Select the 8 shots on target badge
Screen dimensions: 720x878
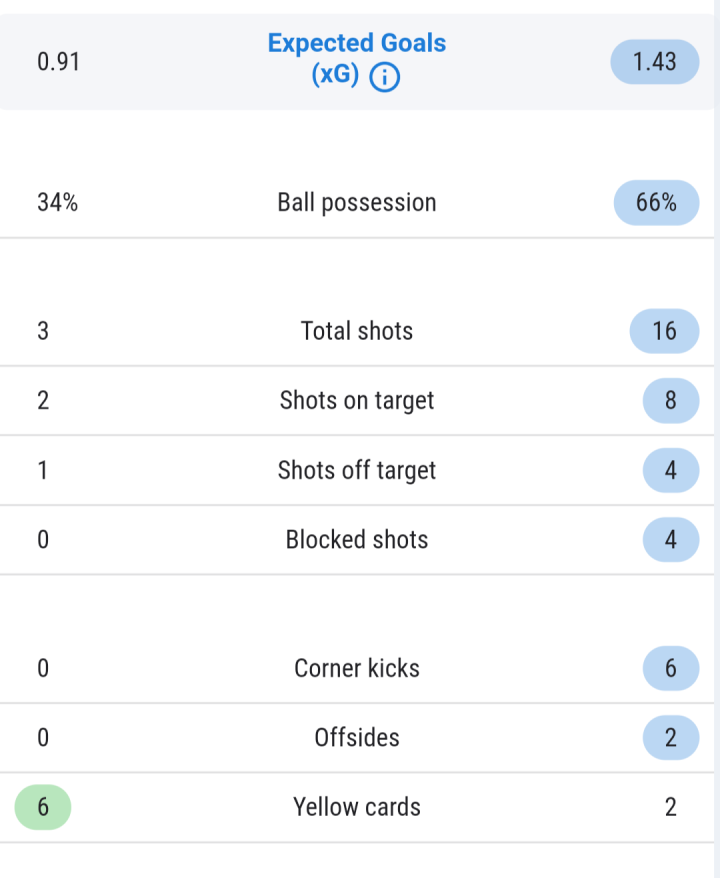[671, 400]
